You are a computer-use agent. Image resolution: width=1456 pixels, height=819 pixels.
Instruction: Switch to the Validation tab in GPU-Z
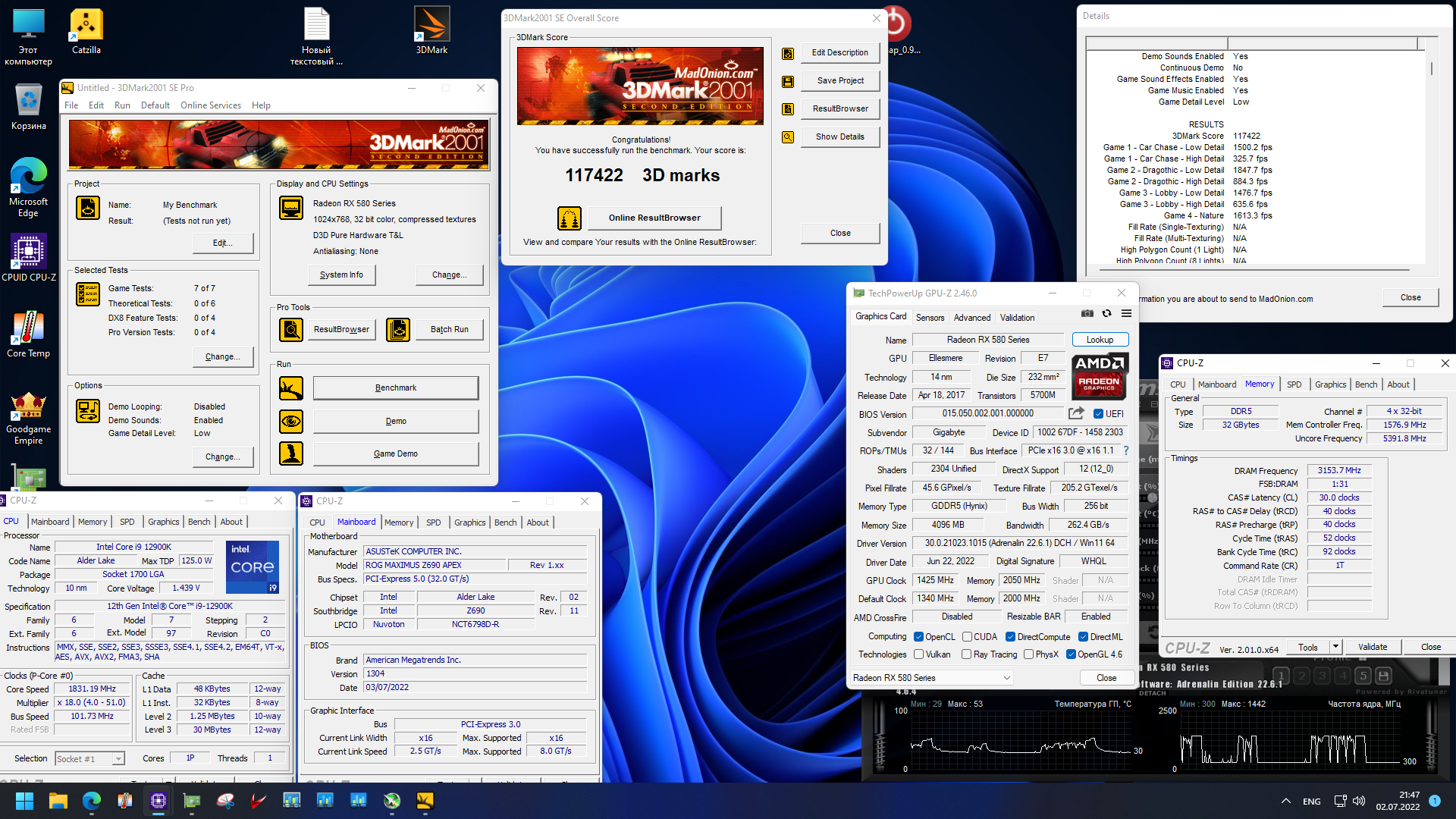1017,318
